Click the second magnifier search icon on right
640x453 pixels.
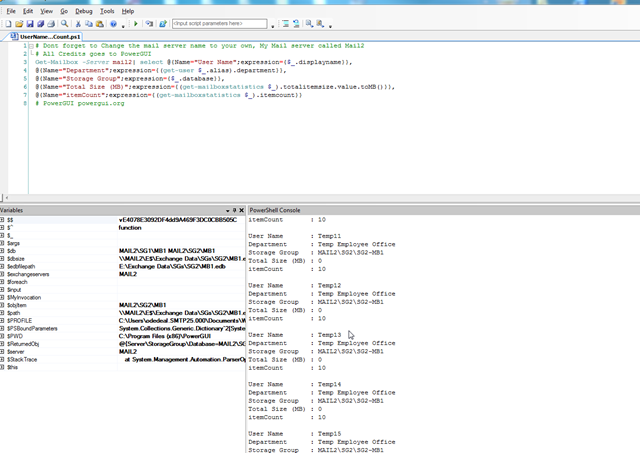pyautogui.click(x=320, y=24)
